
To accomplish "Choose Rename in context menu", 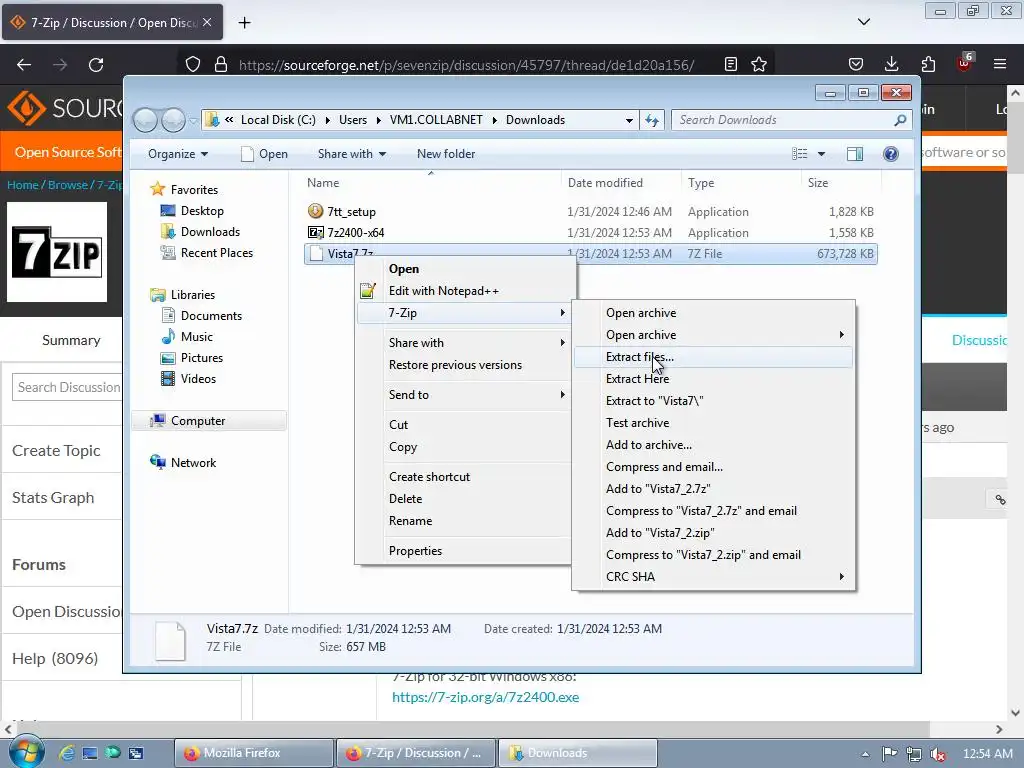I will coord(464,520).
